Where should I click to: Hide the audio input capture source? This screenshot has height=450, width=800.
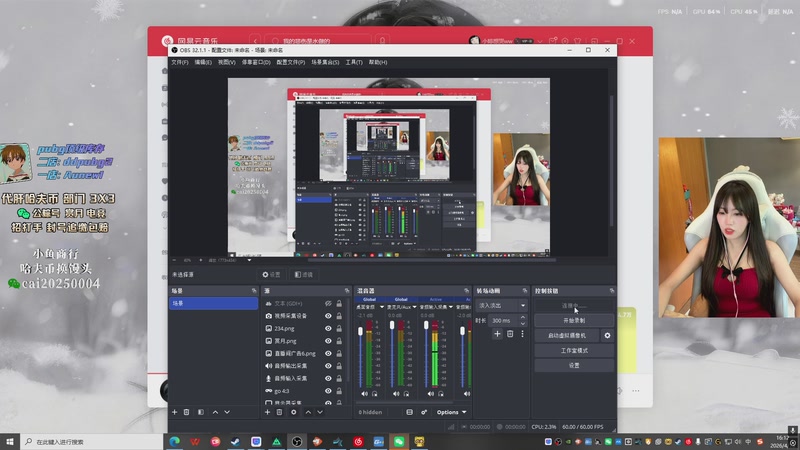pos(328,379)
